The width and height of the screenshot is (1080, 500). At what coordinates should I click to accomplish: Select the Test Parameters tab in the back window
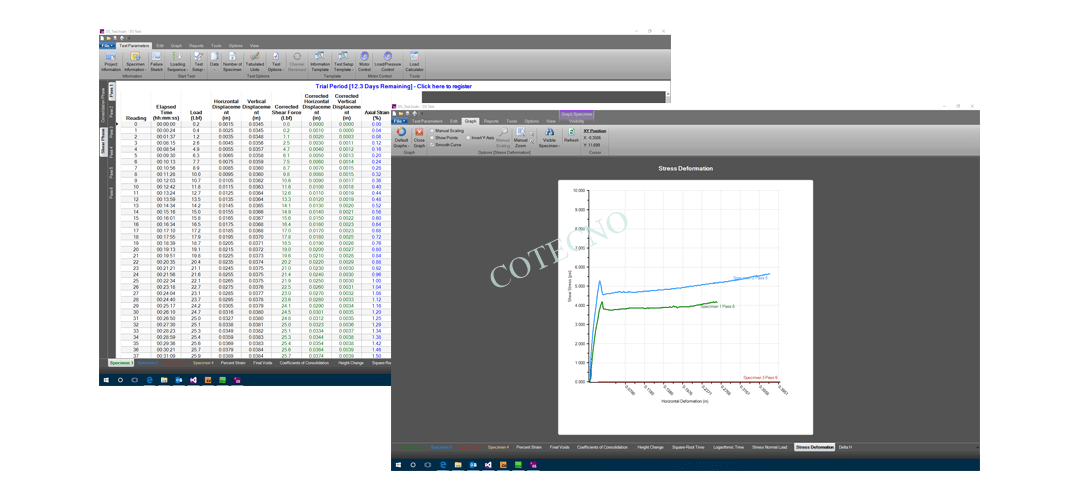point(134,45)
